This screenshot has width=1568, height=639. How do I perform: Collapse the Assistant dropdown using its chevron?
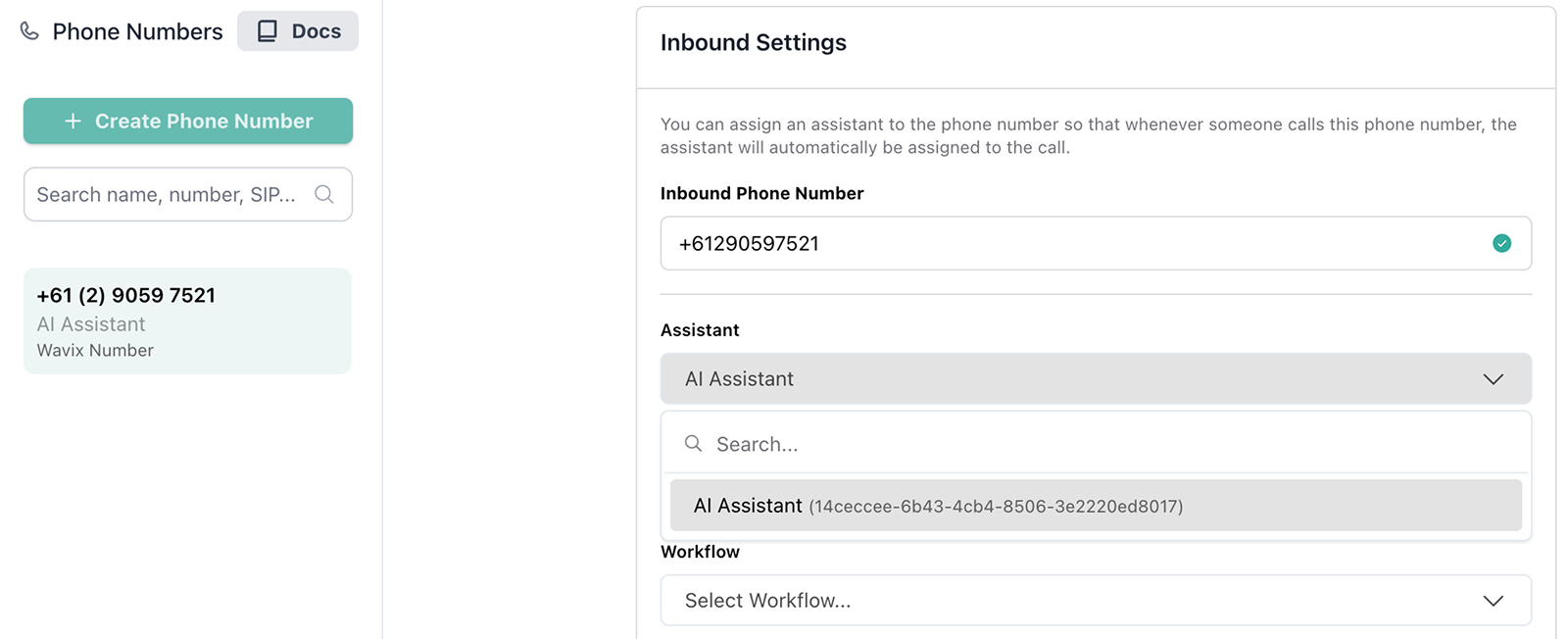pos(1493,379)
